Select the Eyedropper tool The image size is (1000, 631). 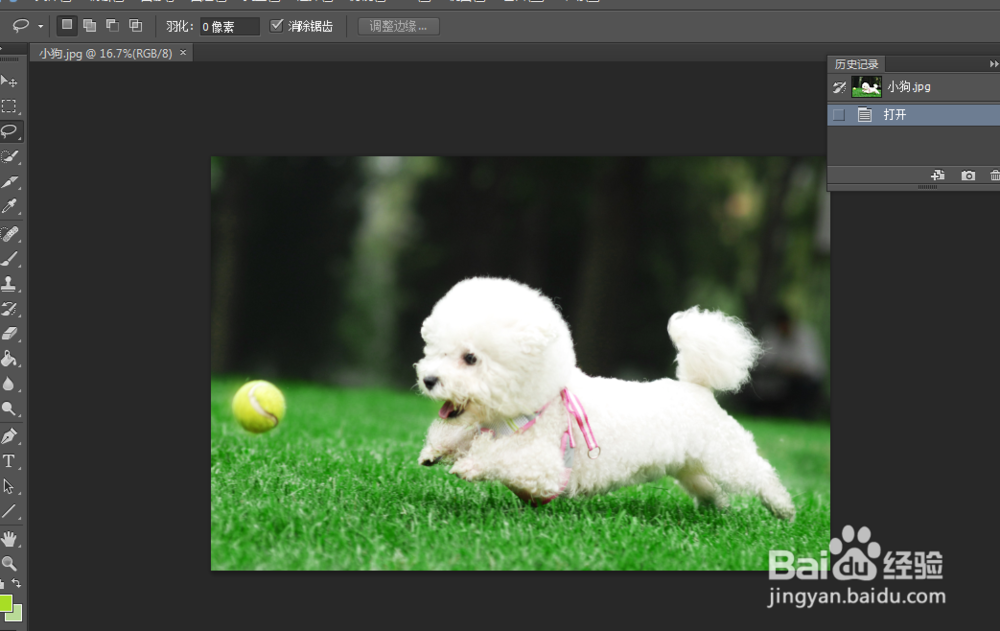click(x=10, y=207)
